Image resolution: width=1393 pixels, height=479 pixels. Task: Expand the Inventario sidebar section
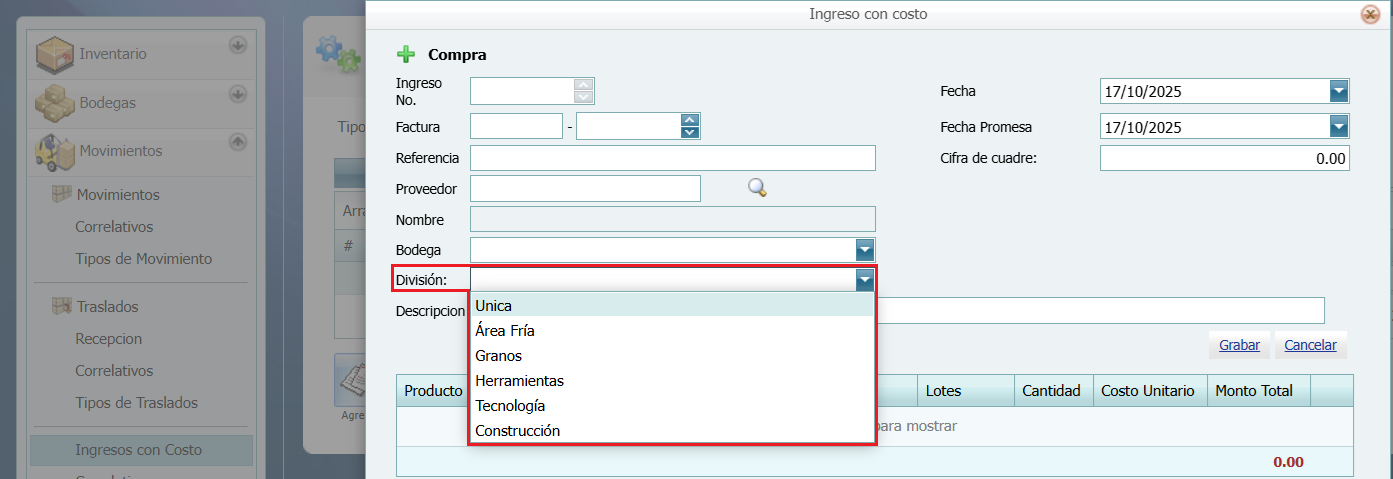coord(237,45)
